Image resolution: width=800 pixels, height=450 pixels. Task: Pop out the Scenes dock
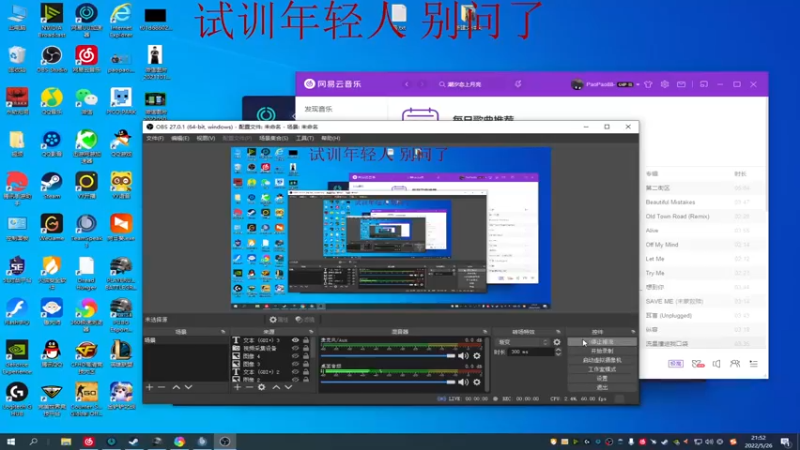[x=223, y=332]
